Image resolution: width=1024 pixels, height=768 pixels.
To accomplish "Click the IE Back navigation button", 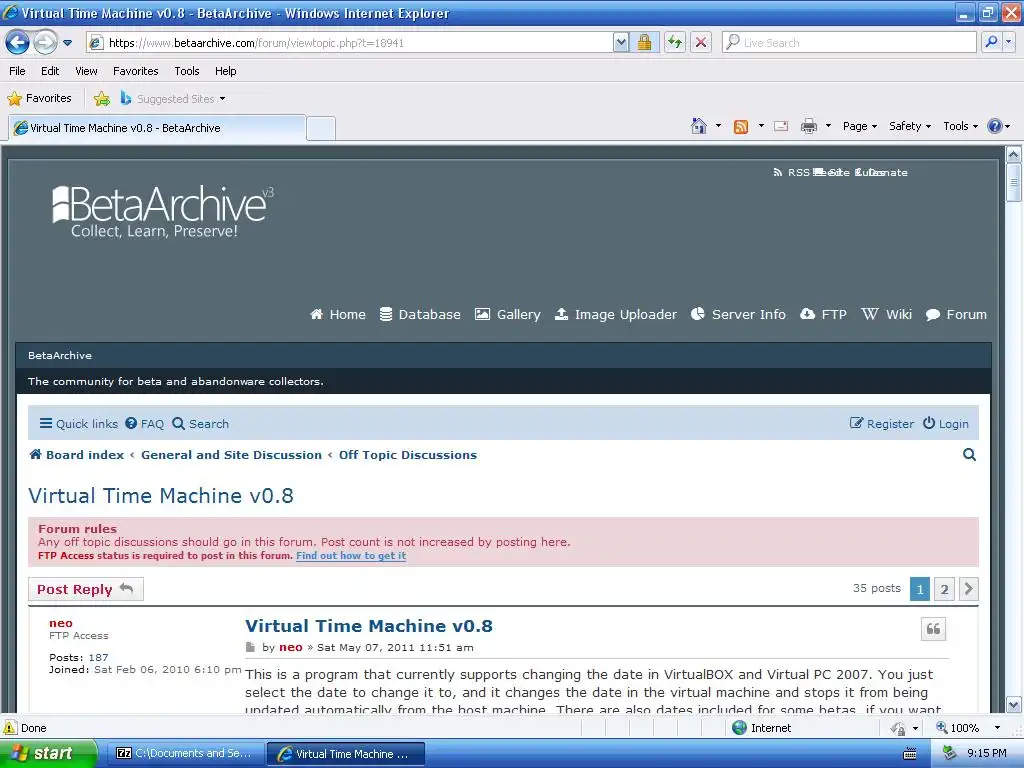I will (18, 43).
